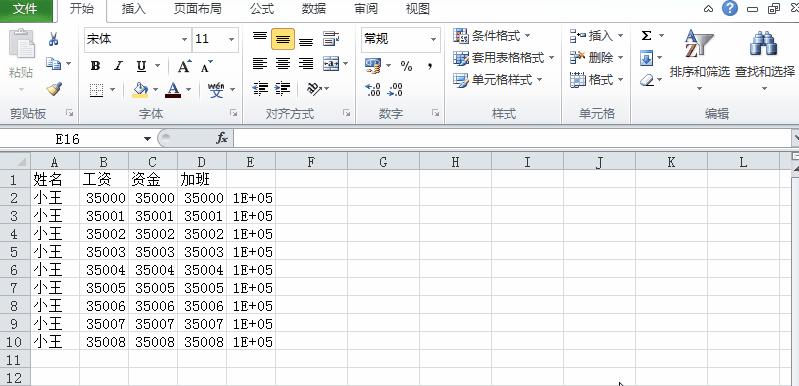Expand the 单元格样式 dropdown
The image size is (799, 386).
(539, 80)
